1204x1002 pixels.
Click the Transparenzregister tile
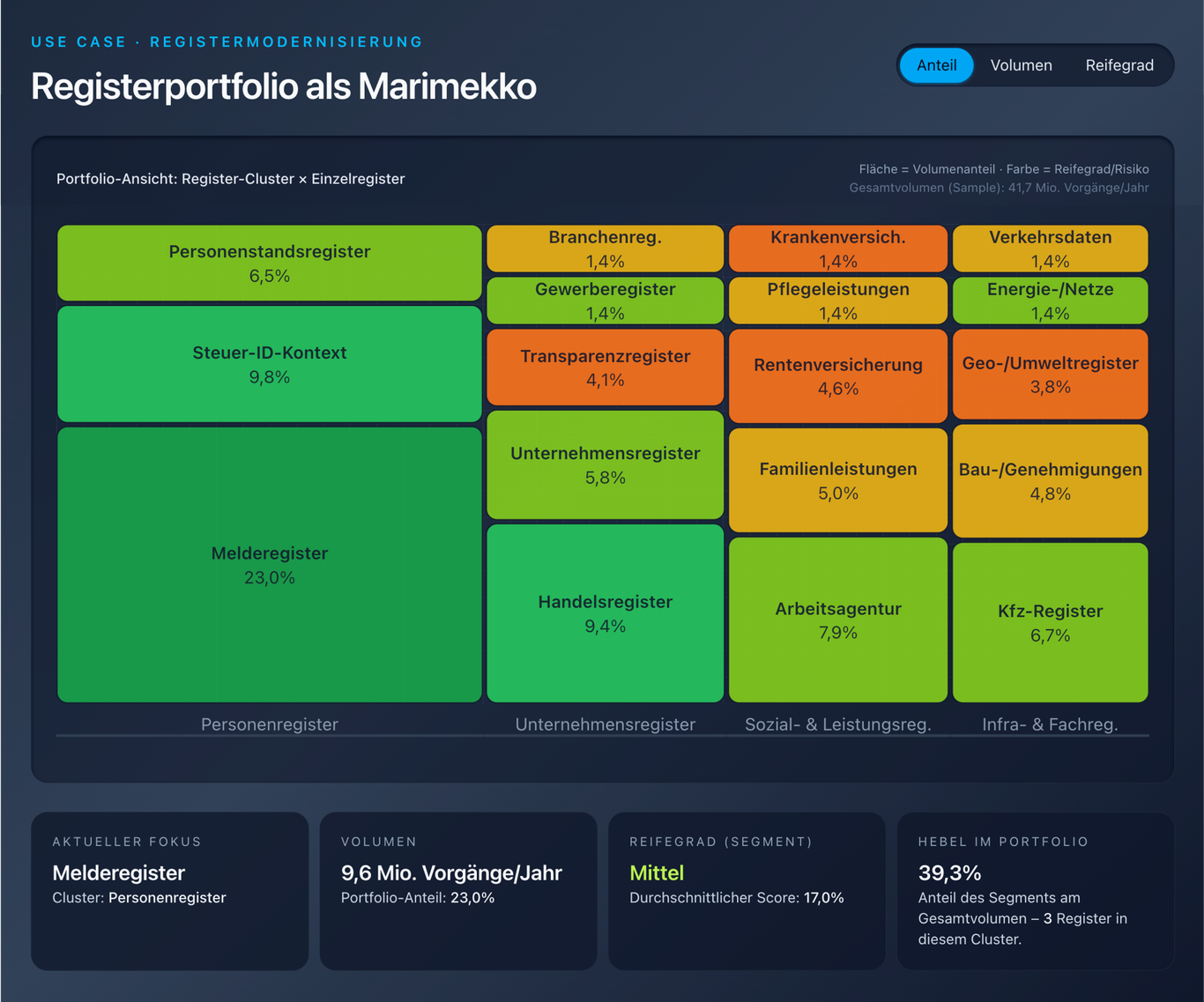point(605,367)
